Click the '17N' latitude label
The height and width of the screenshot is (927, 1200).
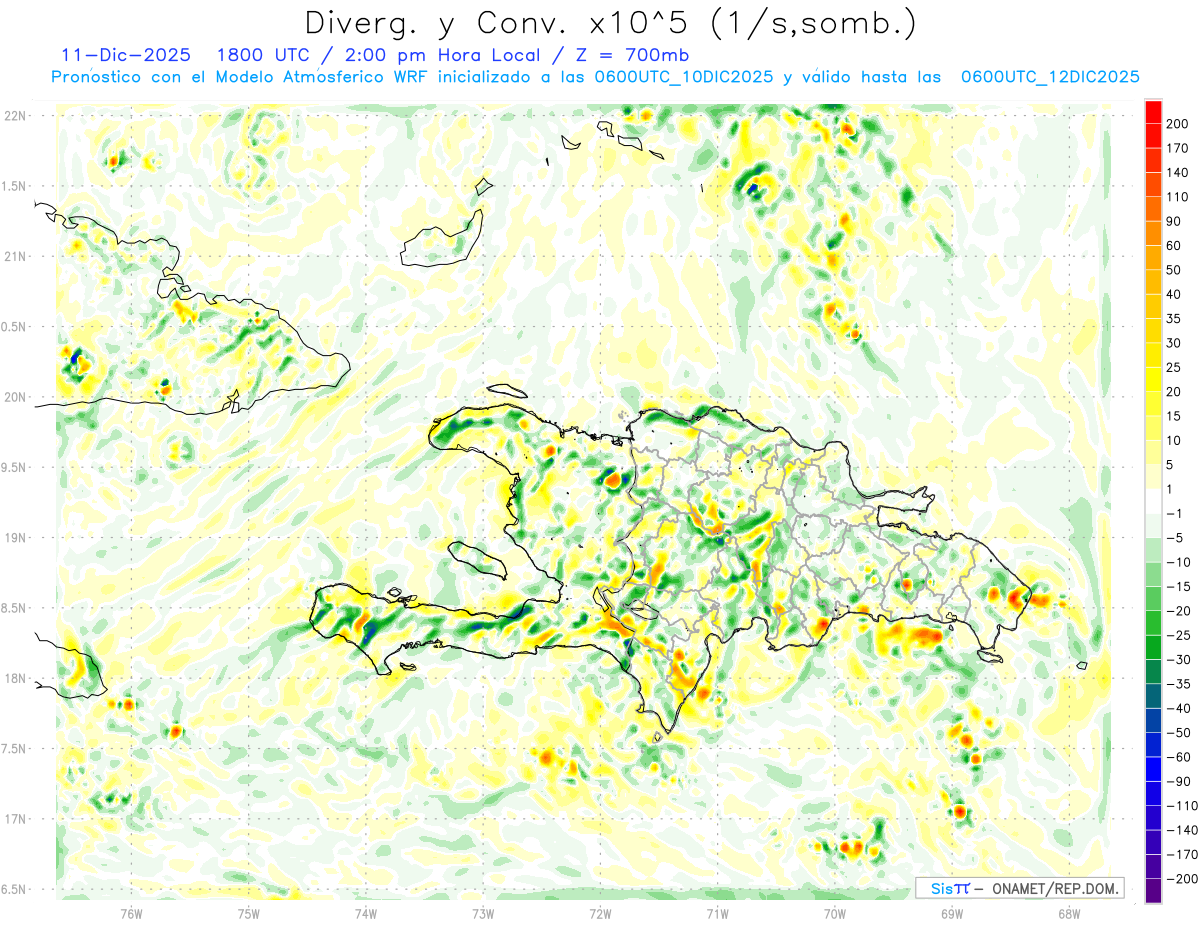point(15,819)
